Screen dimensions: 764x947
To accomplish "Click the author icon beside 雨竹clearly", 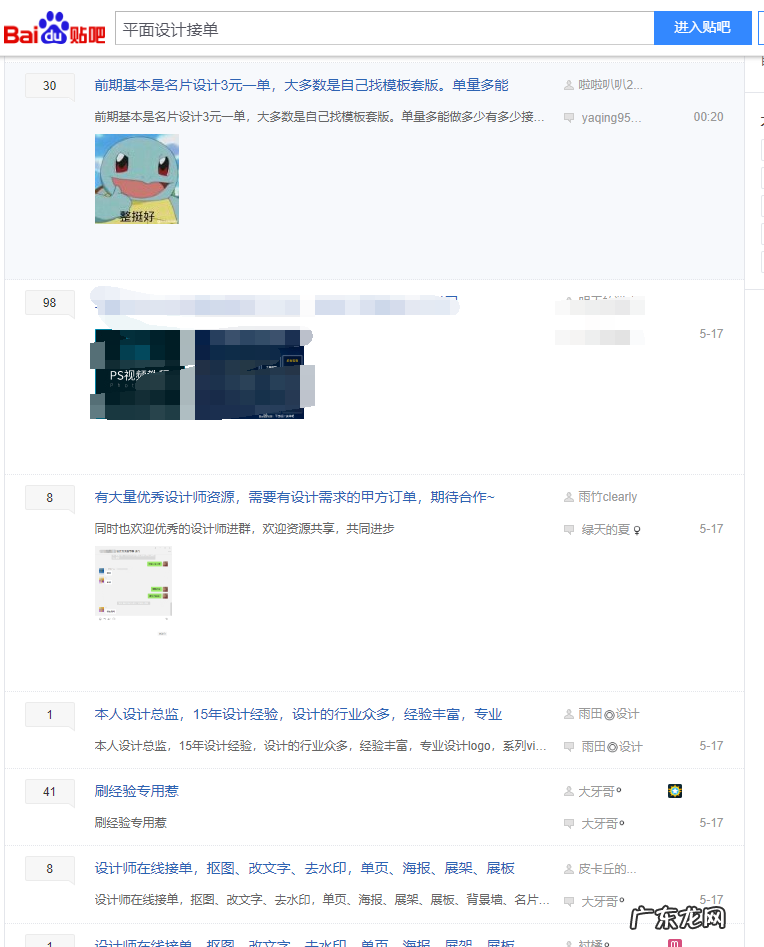I will pyautogui.click(x=569, y=497).
